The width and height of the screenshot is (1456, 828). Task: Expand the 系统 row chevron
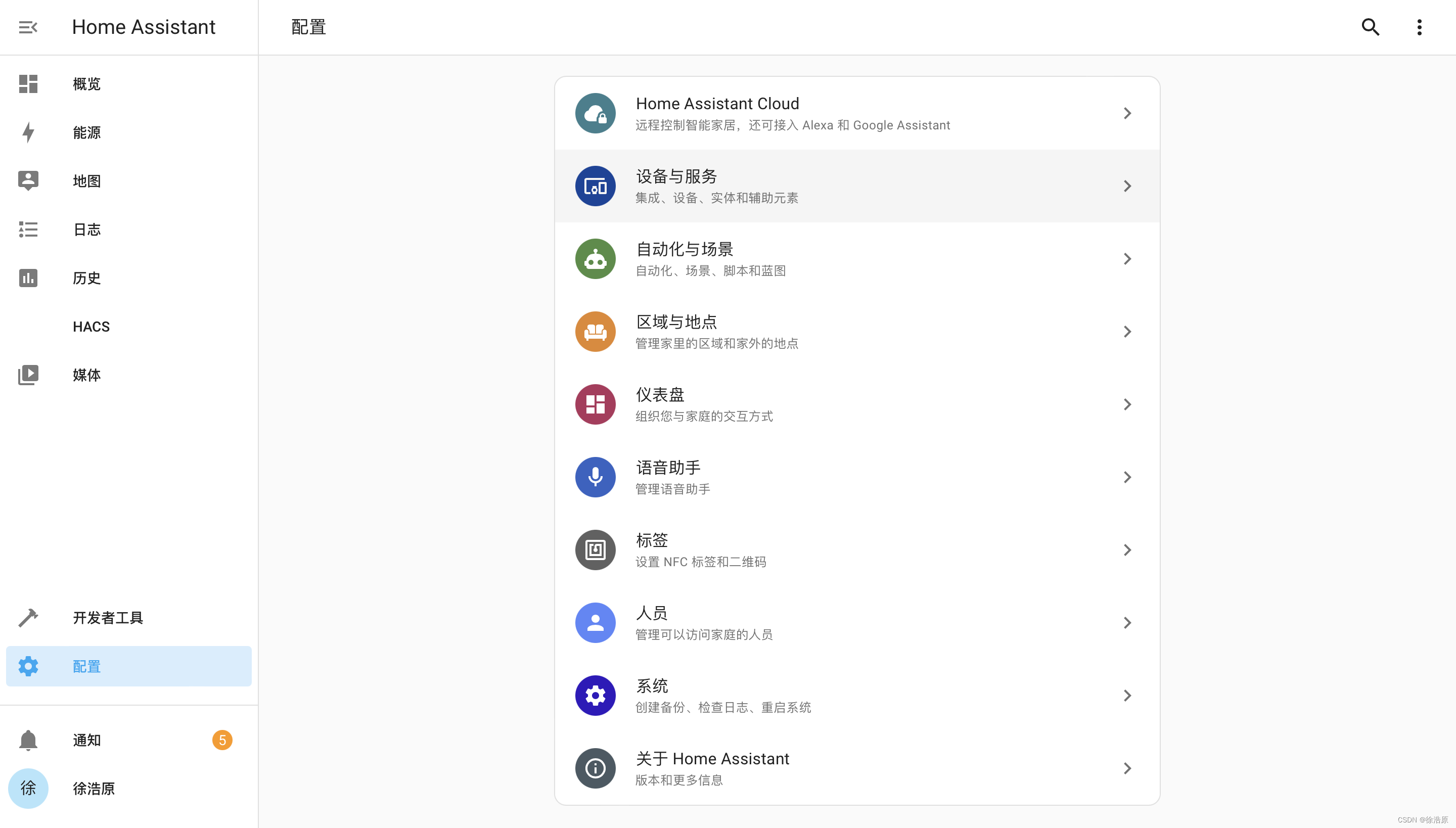pos(1128,695)
